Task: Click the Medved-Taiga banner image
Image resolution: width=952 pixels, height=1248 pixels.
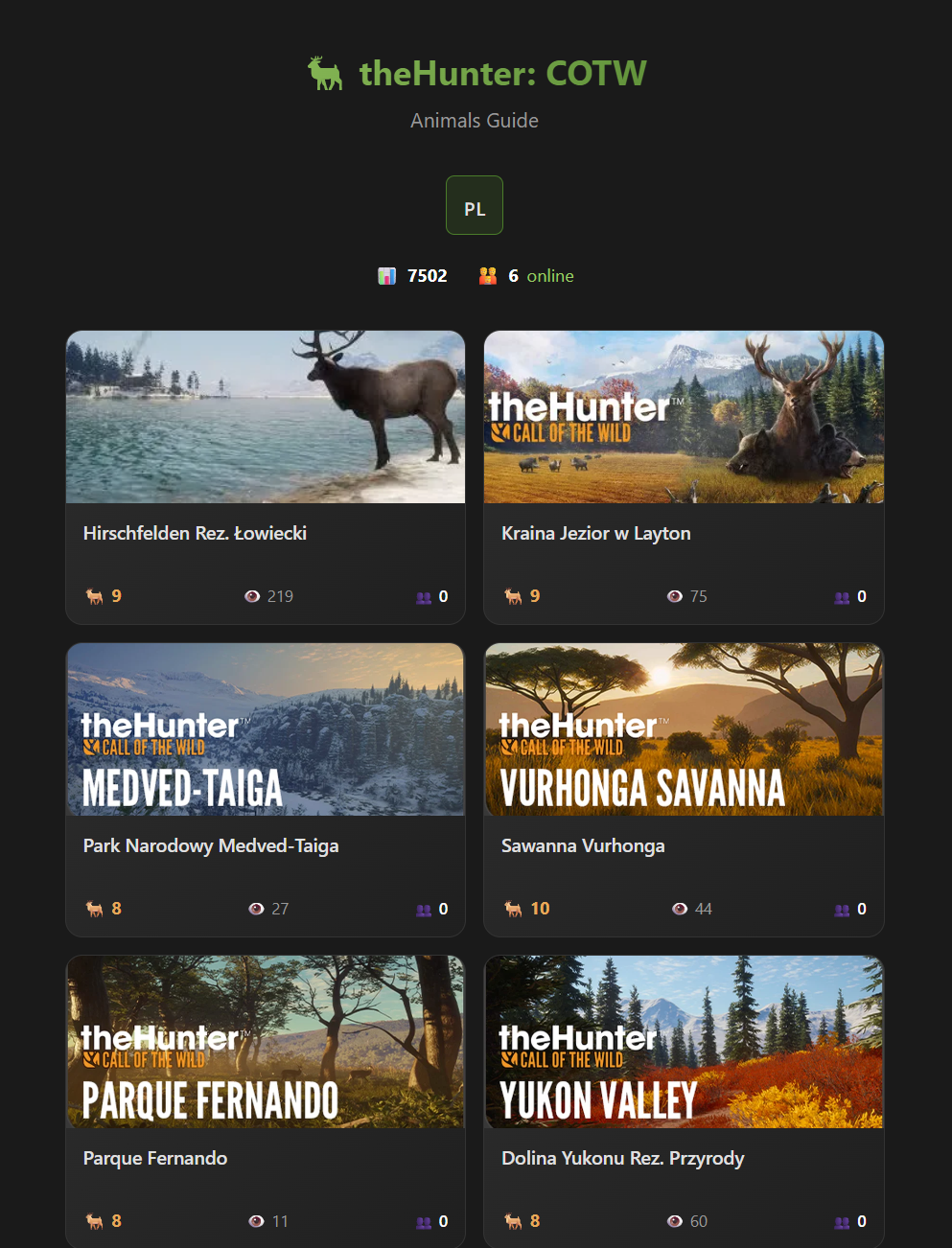Action: pos(266,729)
